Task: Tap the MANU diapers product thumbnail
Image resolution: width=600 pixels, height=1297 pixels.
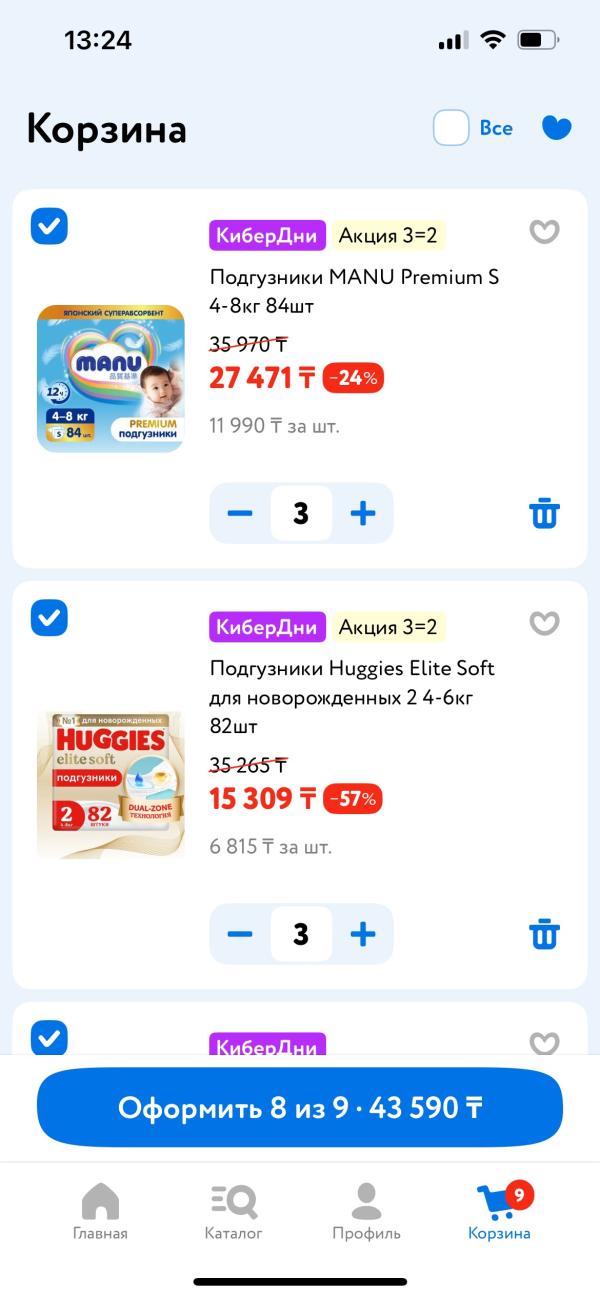Action: (x=111, y=379)
